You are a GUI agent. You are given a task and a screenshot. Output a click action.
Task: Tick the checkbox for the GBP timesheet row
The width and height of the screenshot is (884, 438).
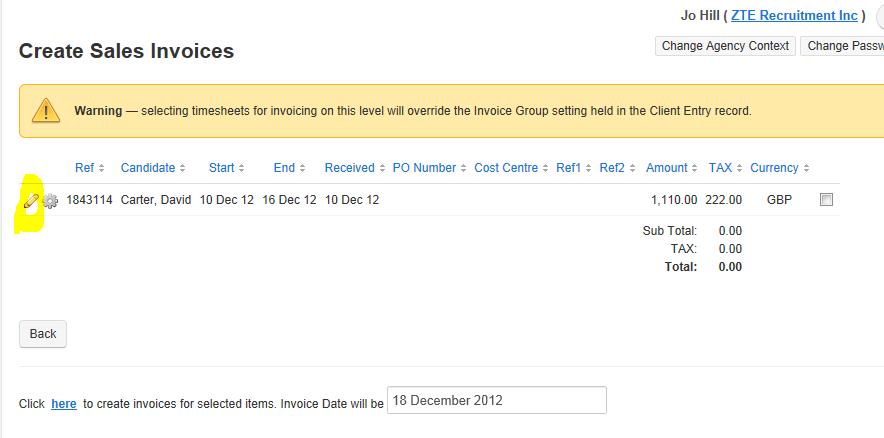[x=826, y=200]
